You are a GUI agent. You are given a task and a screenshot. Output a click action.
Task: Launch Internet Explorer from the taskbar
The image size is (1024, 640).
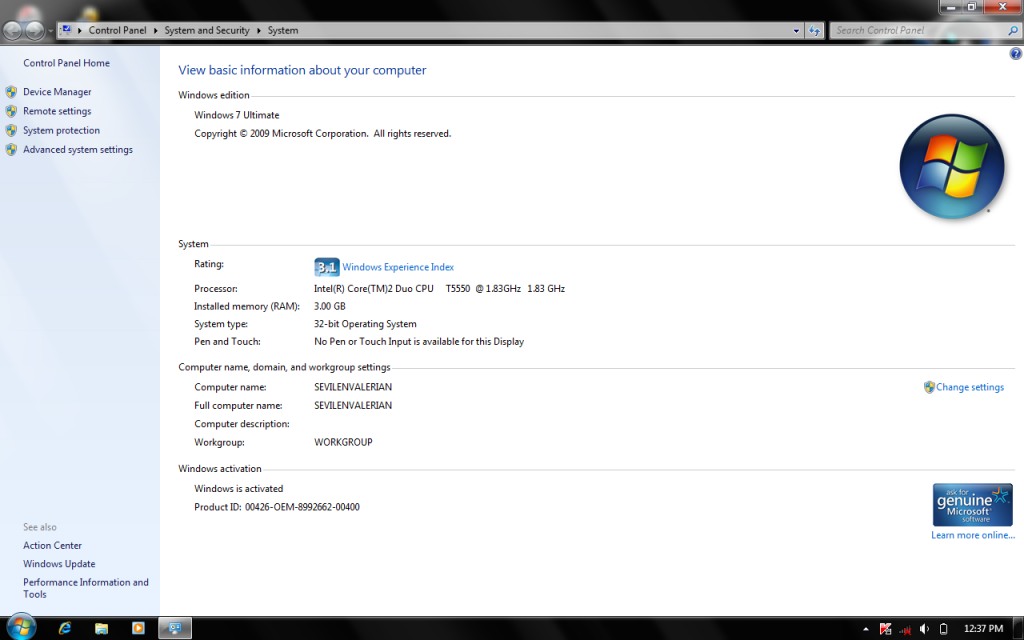tap(65, 628)
